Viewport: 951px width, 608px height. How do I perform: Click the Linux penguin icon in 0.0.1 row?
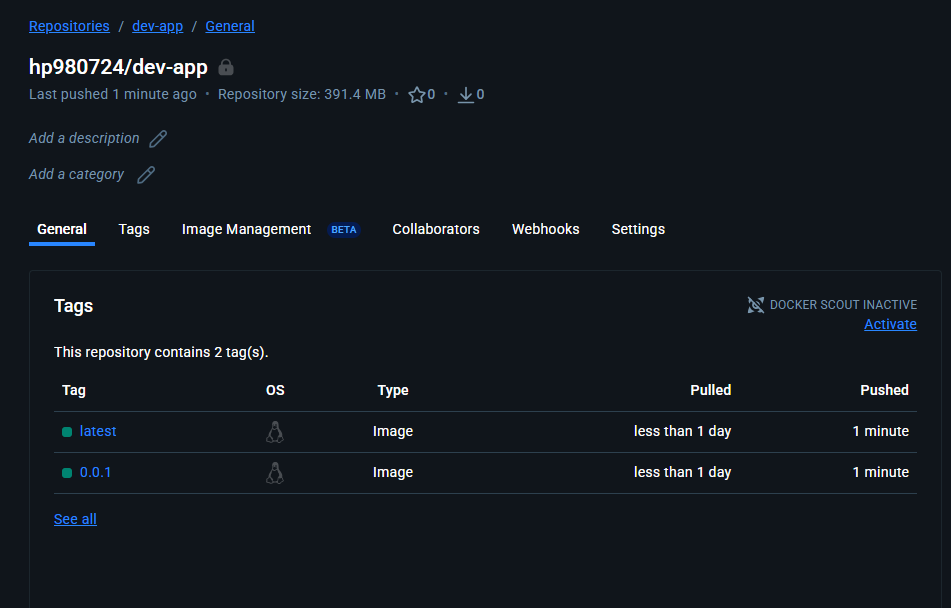click(275, 473)
